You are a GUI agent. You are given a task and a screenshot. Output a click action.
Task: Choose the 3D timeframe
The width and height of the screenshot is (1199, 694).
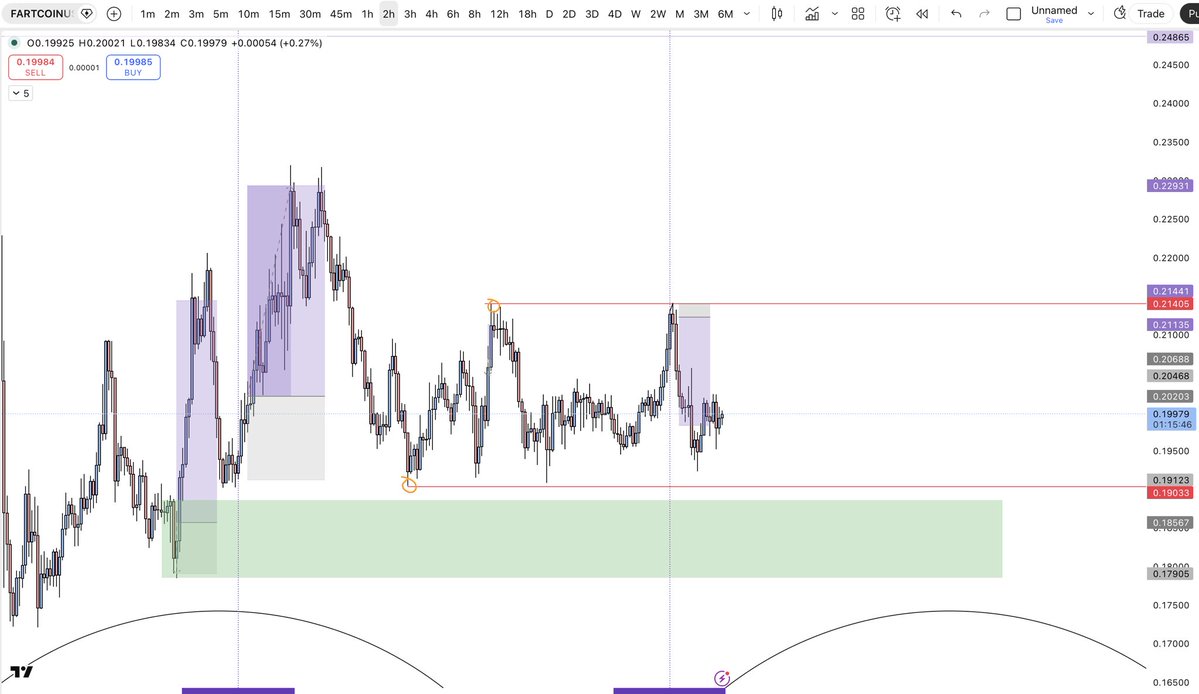point(592,14)
